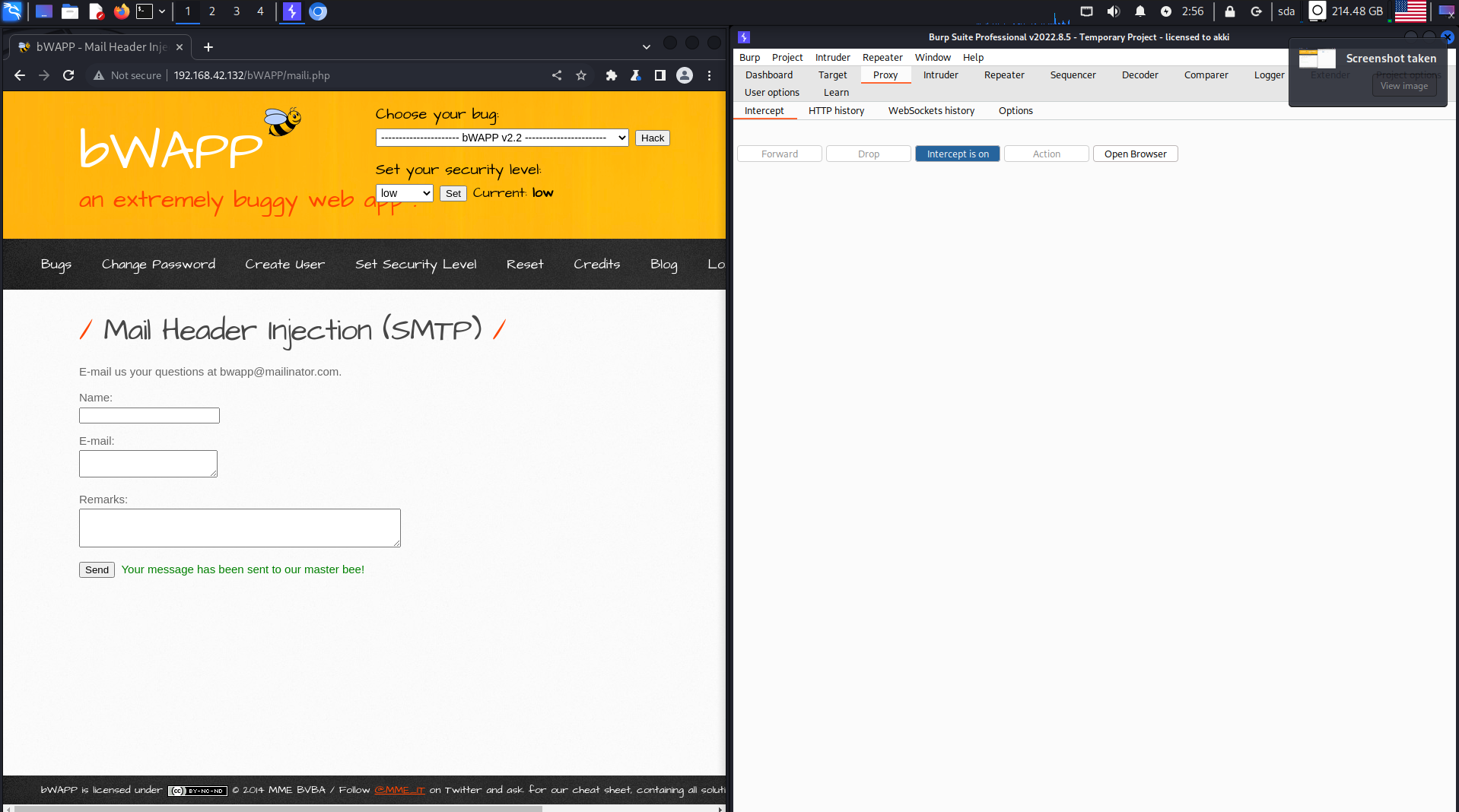1459x812 pixels.
Task: Open the security level dropdown
Action: [404, 193]
